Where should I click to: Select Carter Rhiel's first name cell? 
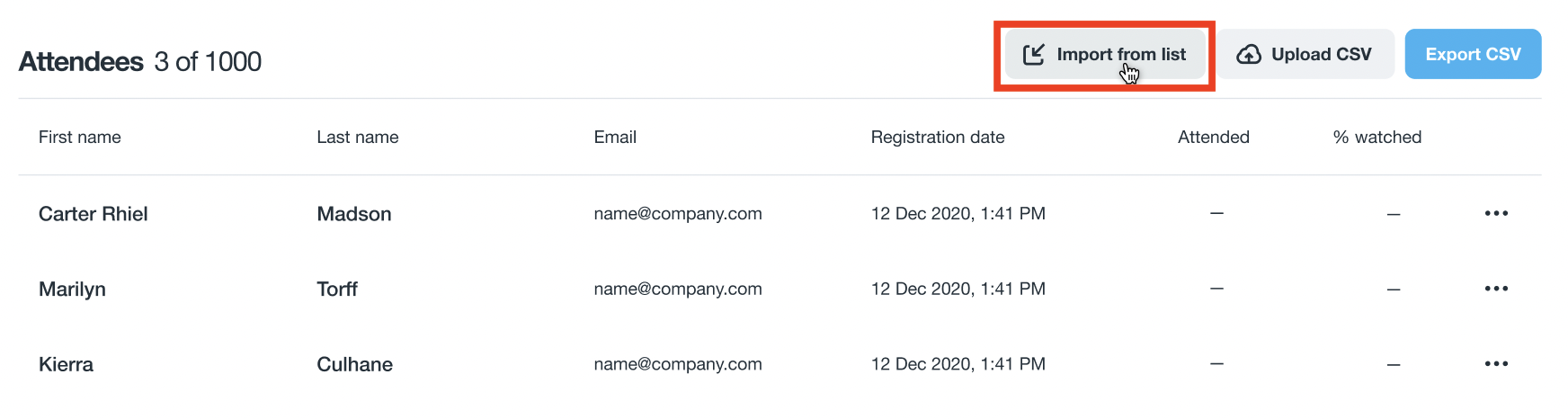coord(94,214)
